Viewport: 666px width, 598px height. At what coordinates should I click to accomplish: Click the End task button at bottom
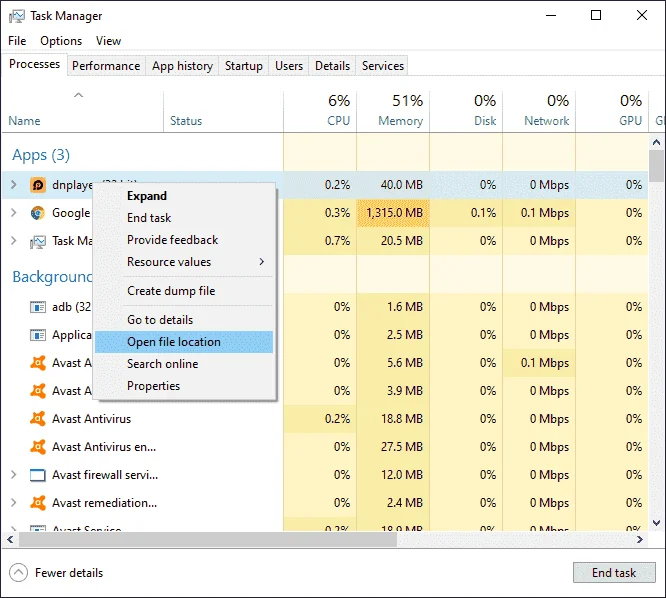coord(614,573)
